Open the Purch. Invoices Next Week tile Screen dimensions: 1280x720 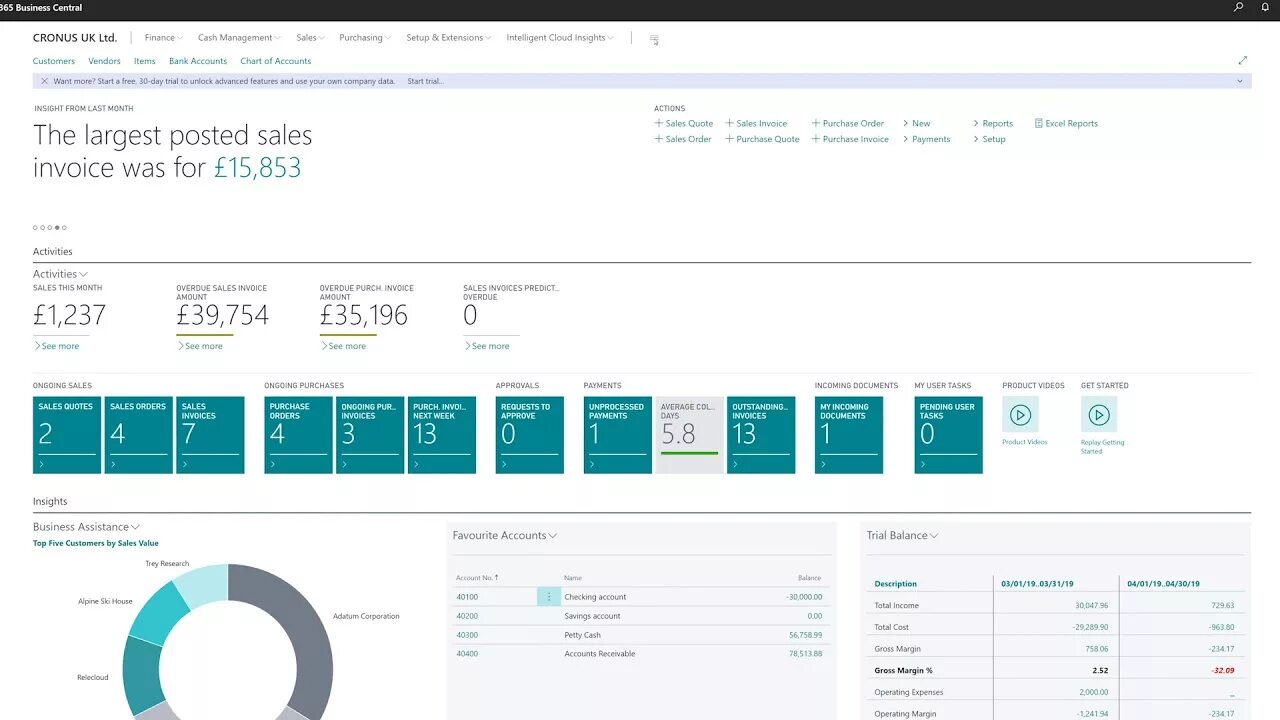[442, 435]
